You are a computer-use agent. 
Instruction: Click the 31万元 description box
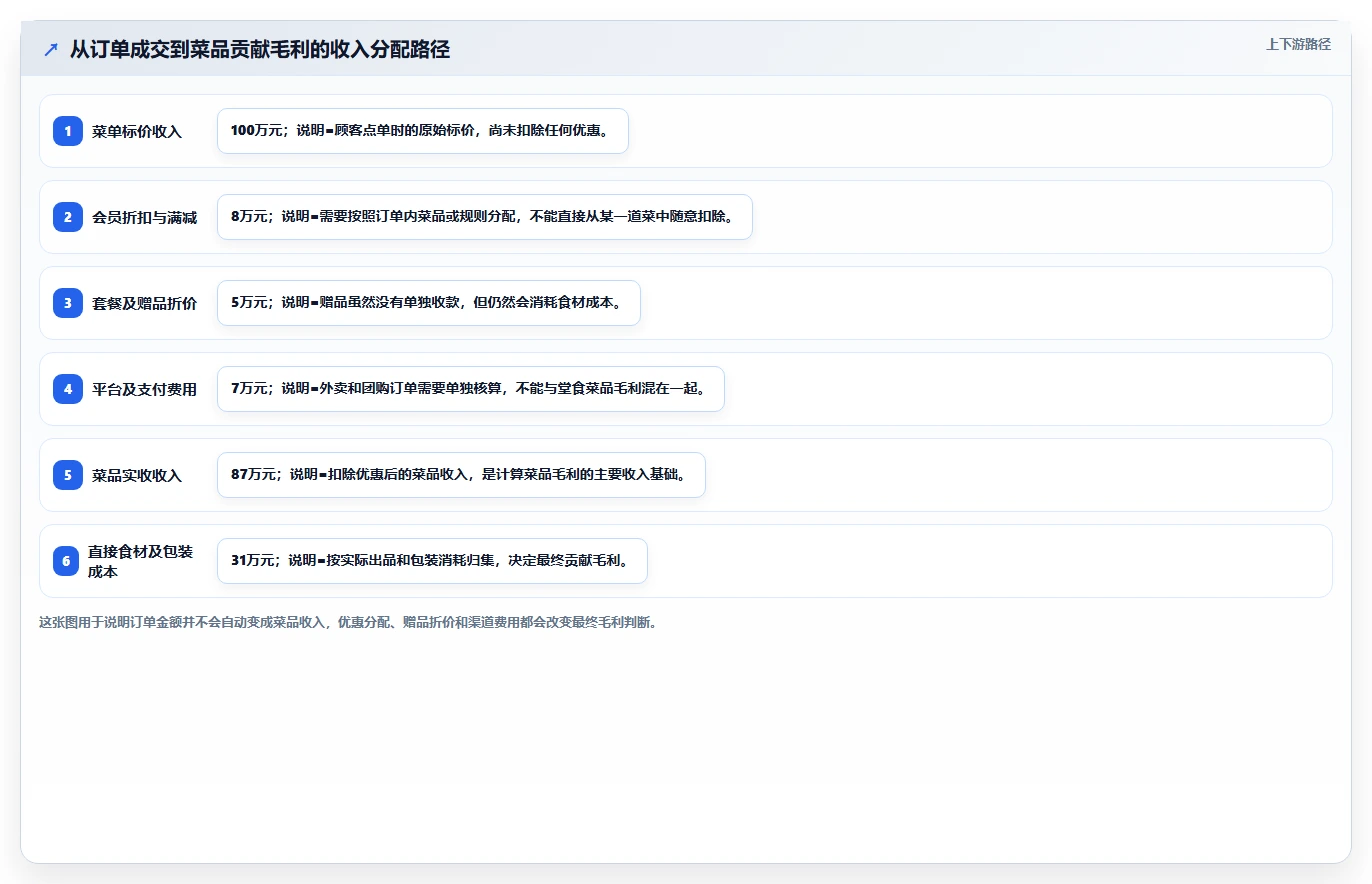432,561
